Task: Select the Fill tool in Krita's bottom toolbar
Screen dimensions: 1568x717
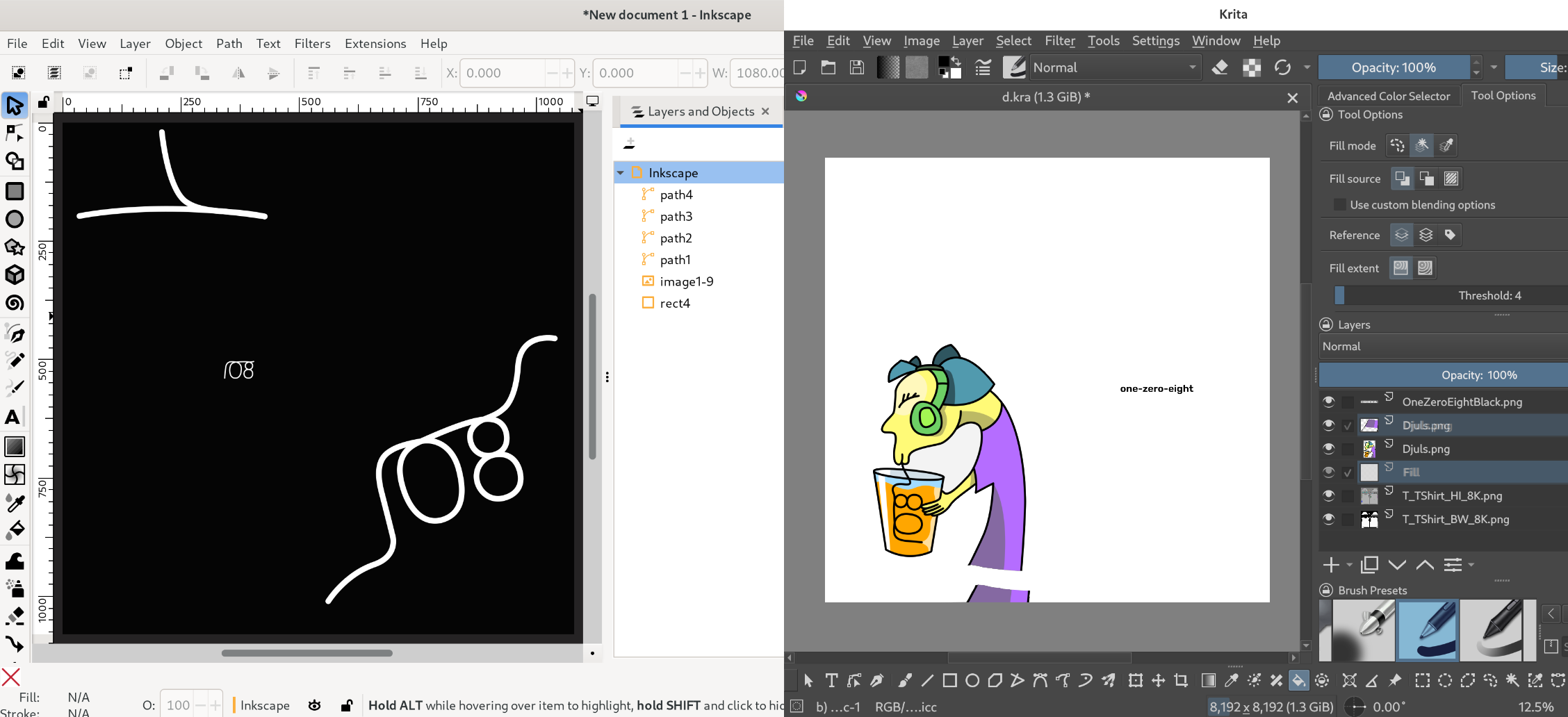Action: [x=1298, y=680]
